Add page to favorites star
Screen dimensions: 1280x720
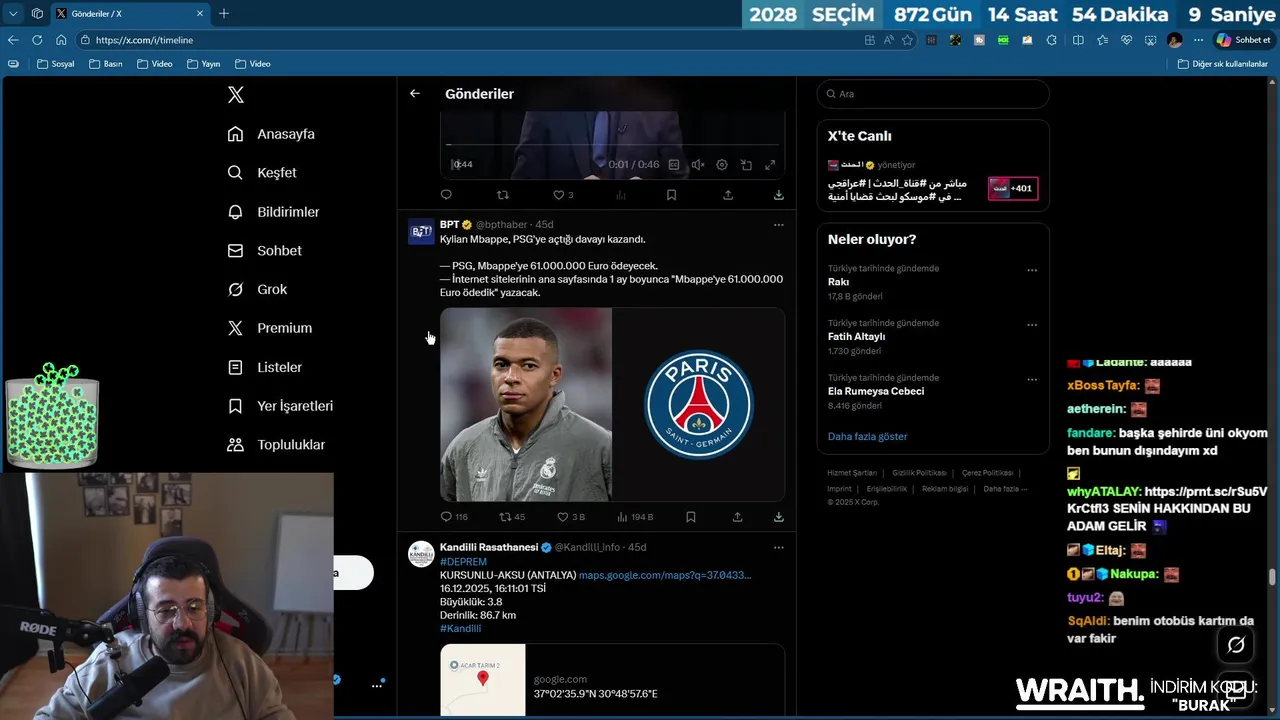(x=907, y=40)
